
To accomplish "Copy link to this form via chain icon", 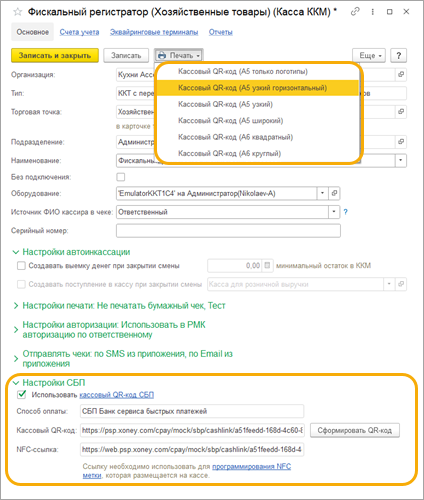I will [355, 12].
